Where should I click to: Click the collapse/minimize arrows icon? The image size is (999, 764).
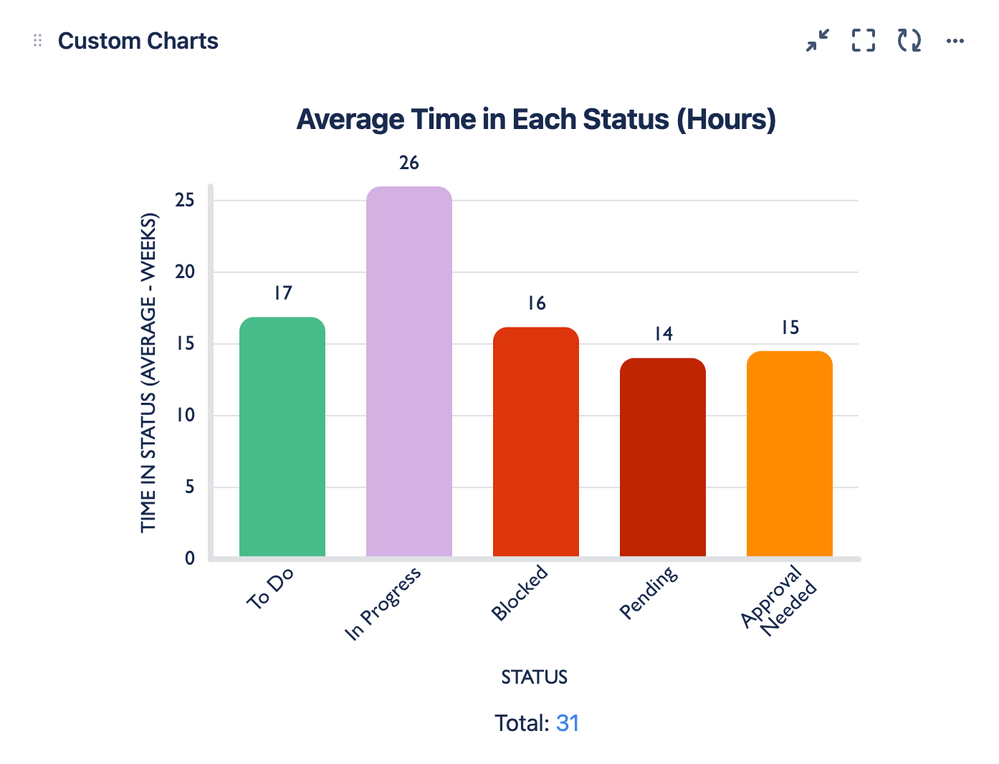pos(817,40)
